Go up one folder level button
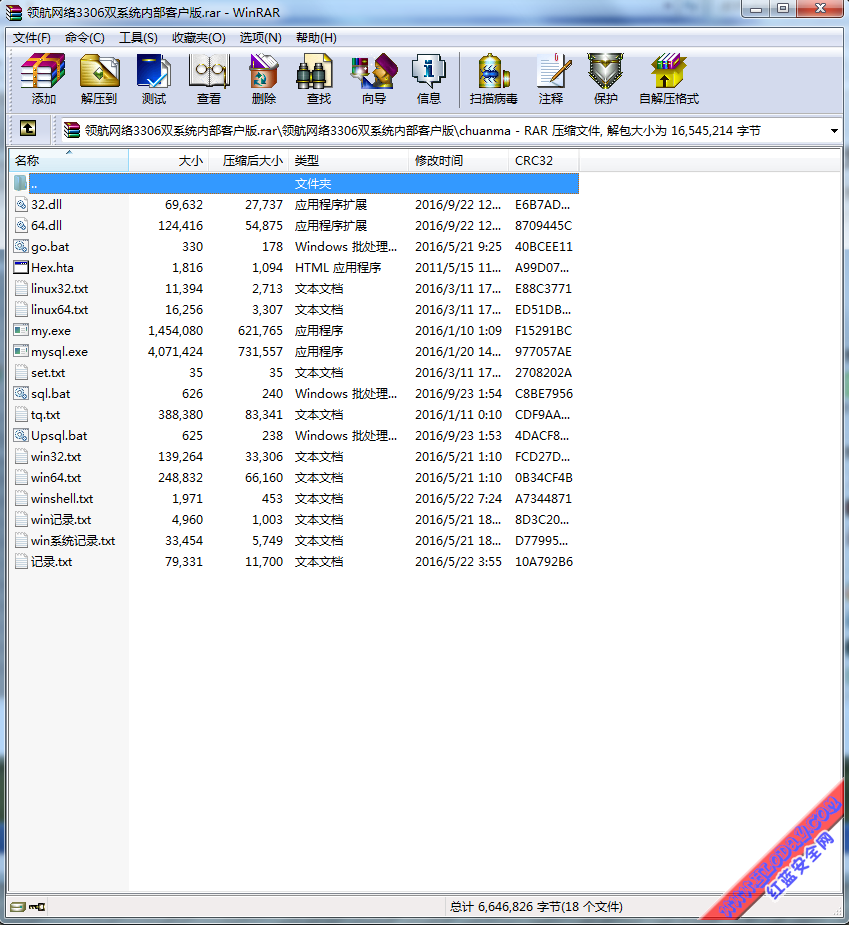Image resolution: width=849 pixels, height=925 pixels. click(28, 129)
